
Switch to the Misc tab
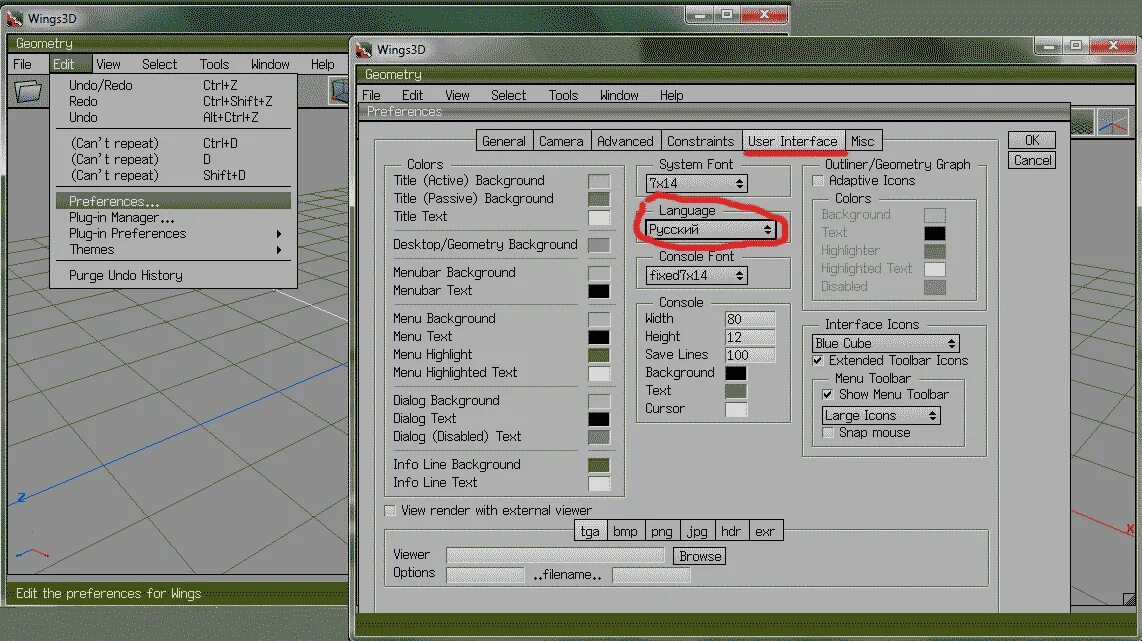tap(862, 141)
